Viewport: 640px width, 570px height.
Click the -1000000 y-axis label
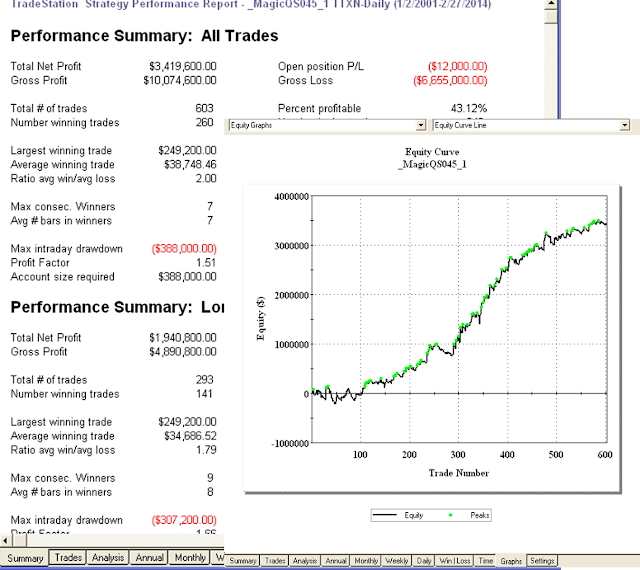point(290,444)
